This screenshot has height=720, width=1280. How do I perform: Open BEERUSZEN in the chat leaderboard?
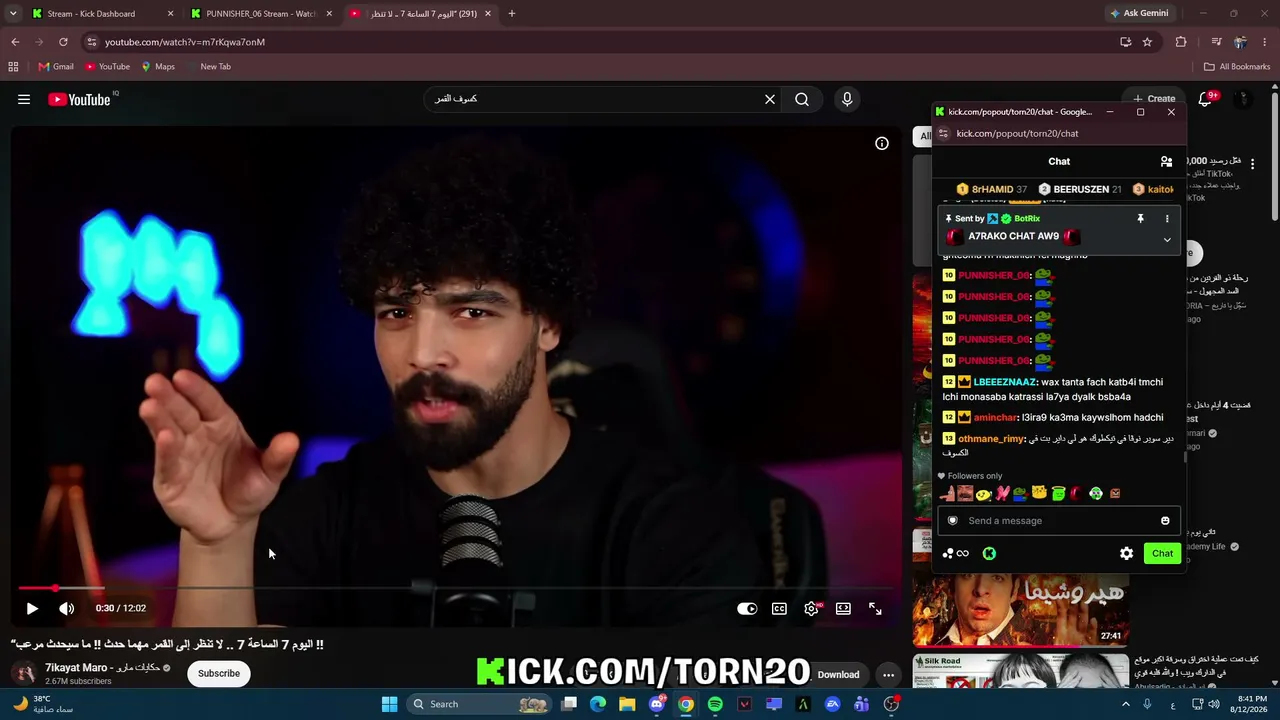coord(1080,189)
